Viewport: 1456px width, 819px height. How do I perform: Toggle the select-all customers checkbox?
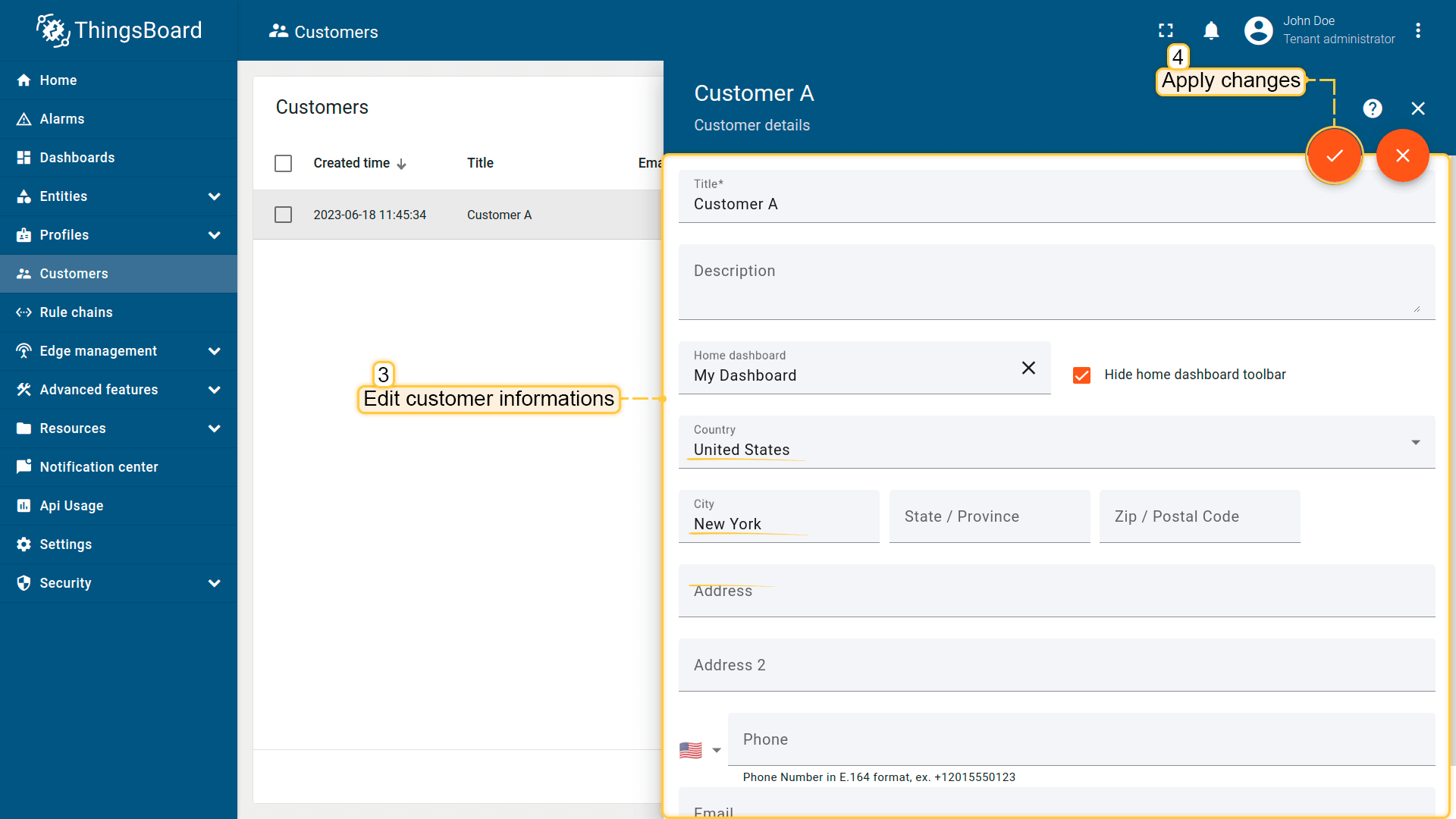pyautogui.click(x=283, y=163)
